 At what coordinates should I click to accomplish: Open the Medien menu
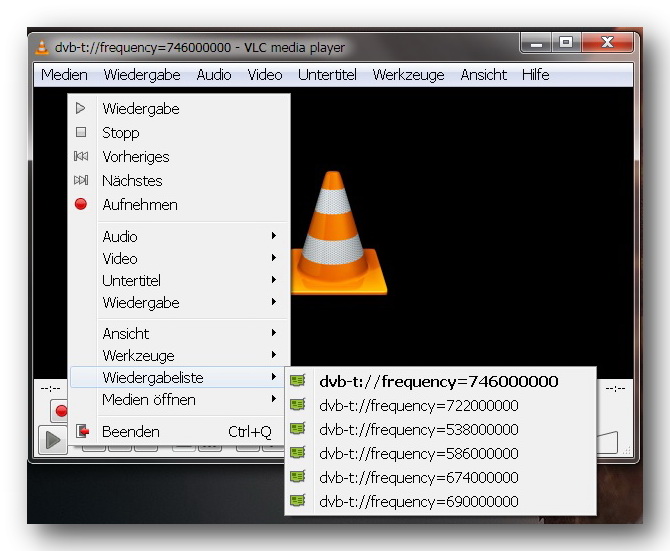[64, 75]
